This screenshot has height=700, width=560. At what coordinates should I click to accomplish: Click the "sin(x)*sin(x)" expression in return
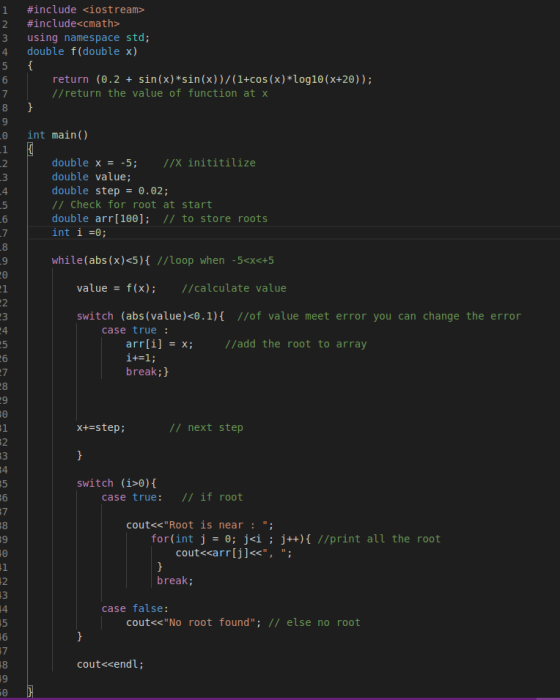[178, 79]
